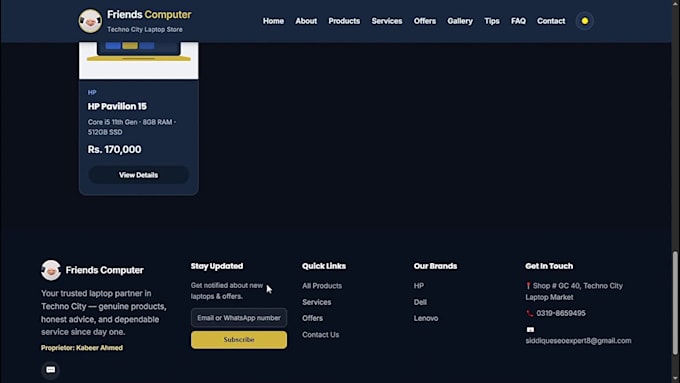
Task: Select the Lenovo brand link
Action: [x=426, y=318]
